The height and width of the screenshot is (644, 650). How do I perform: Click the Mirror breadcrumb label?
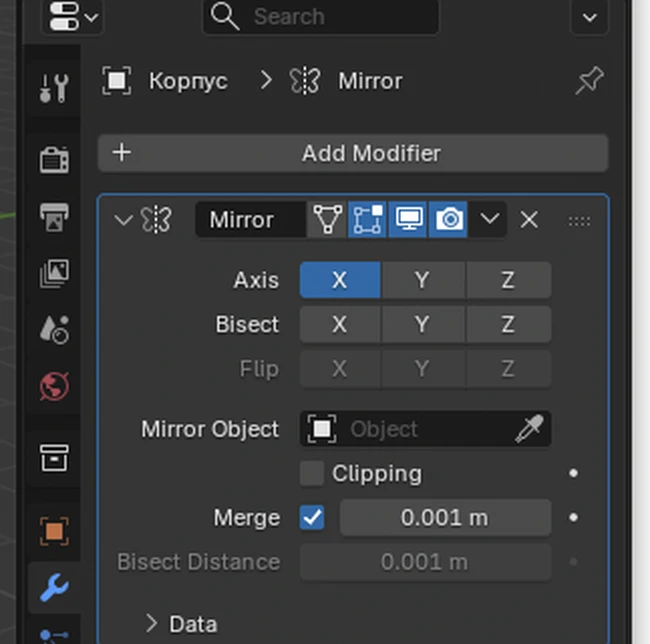[x=370, y=81]
